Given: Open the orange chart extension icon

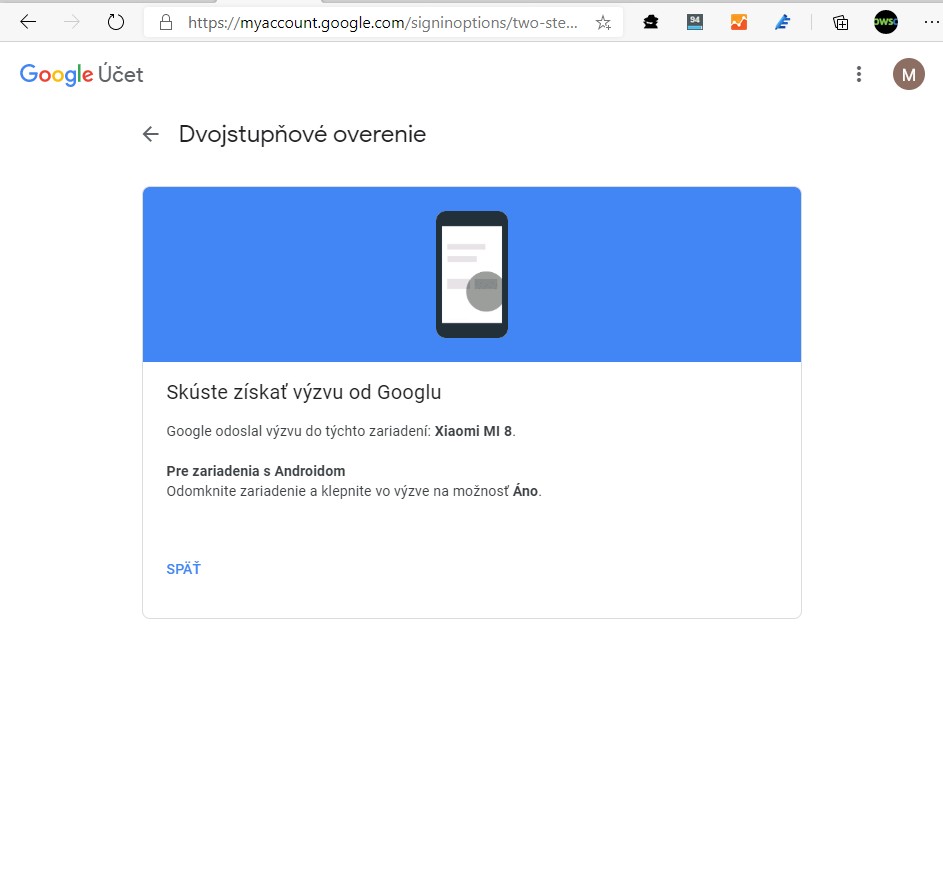Looking at the screenshot, I should [739, 23].
